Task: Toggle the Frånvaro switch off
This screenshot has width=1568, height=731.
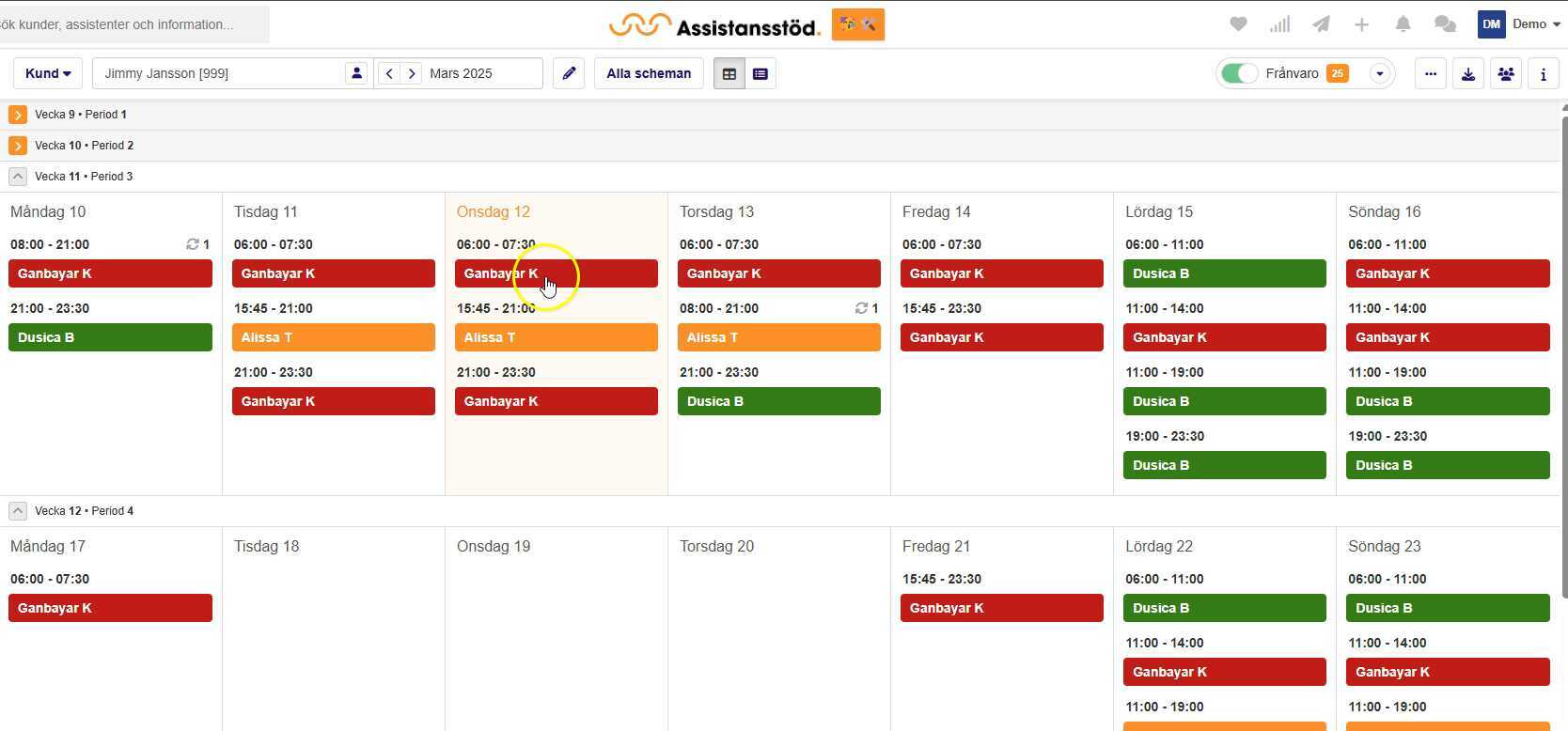Action: point(1239,73)
